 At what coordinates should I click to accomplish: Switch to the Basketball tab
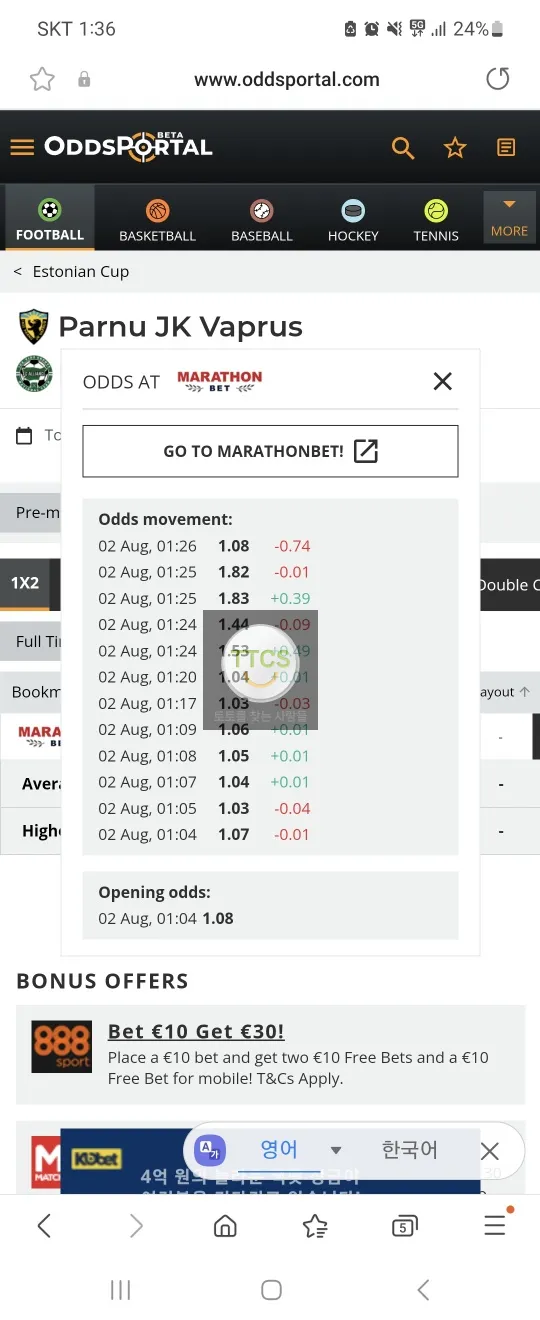[x=157, y=220]
